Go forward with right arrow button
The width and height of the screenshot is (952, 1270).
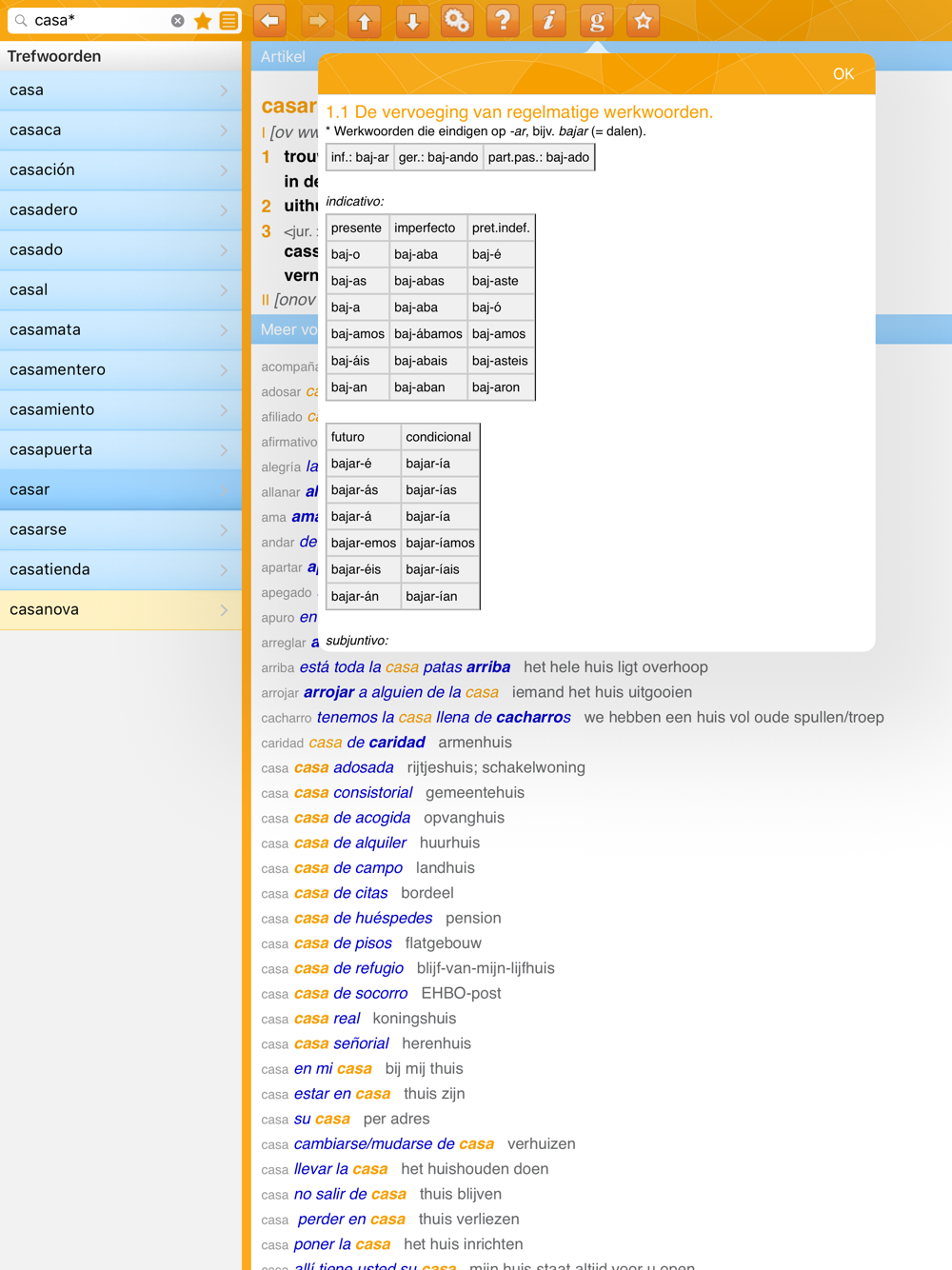[x=317, y=20]
